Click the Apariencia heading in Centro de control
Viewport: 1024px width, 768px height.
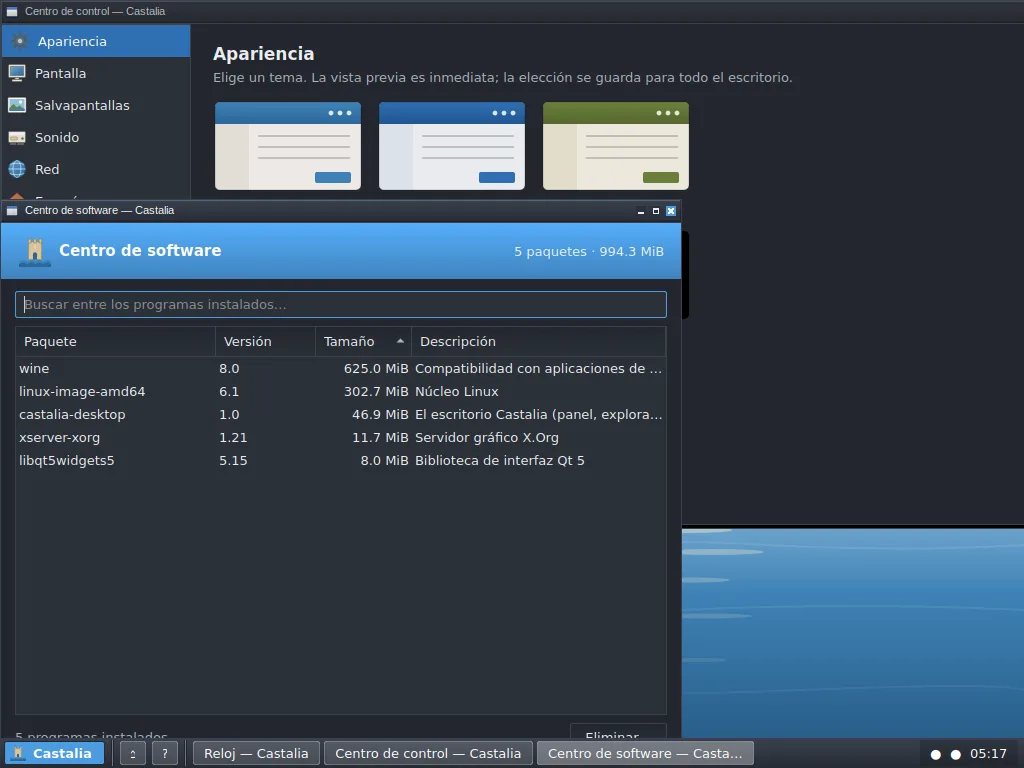pos(263,54)
